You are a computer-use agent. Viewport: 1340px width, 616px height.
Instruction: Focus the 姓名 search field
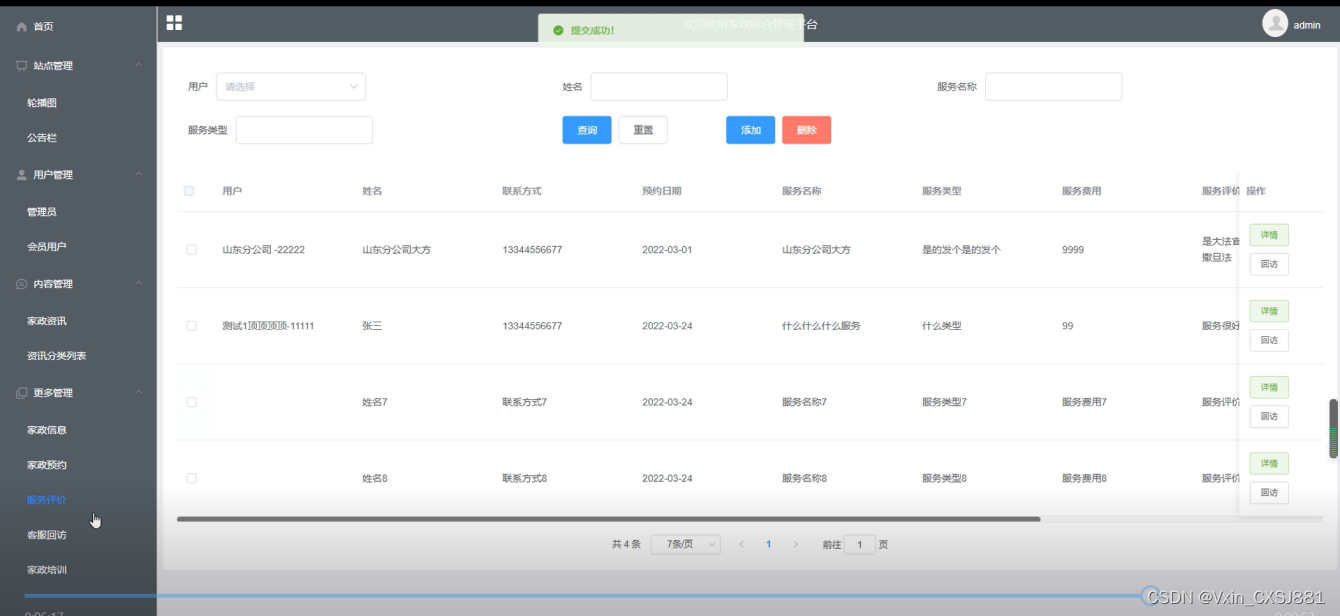point(659,87)
